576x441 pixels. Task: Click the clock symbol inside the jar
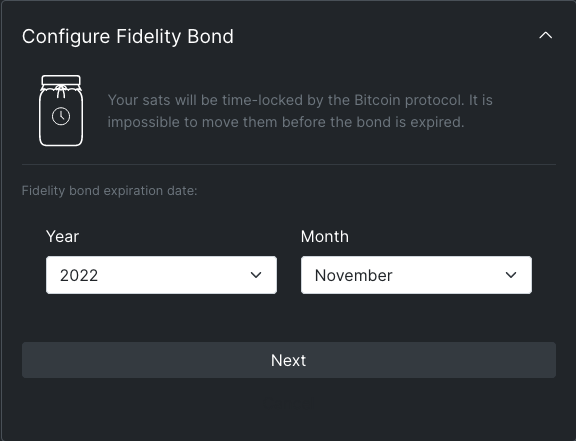pos(61,116)
